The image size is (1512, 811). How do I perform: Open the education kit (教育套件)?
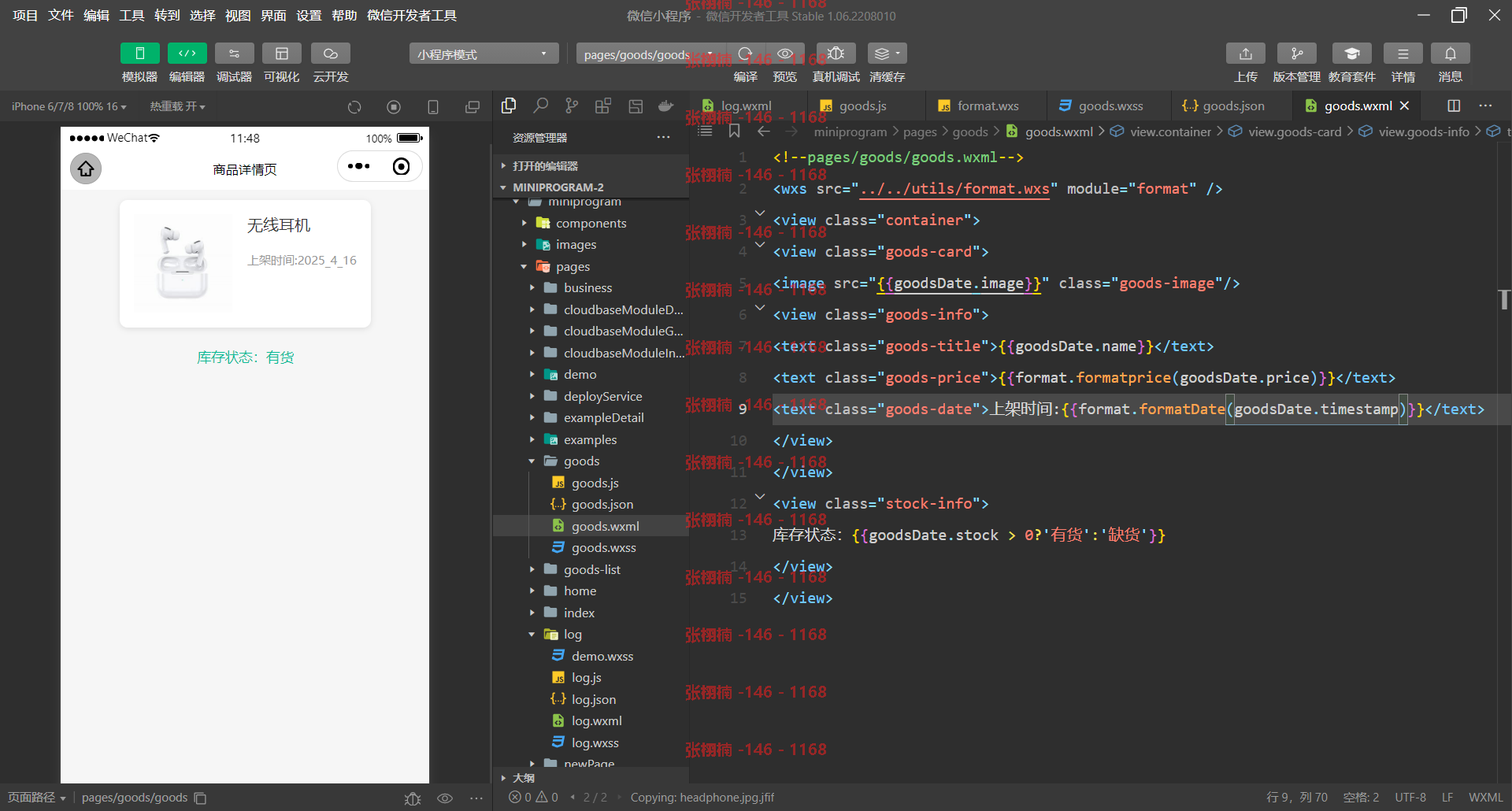[x=1351, y=54]
